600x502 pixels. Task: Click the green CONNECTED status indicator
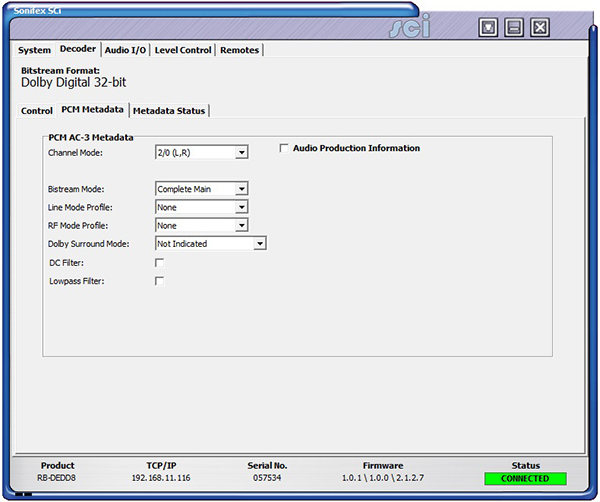pyautogui.click(x=525, y=479)
